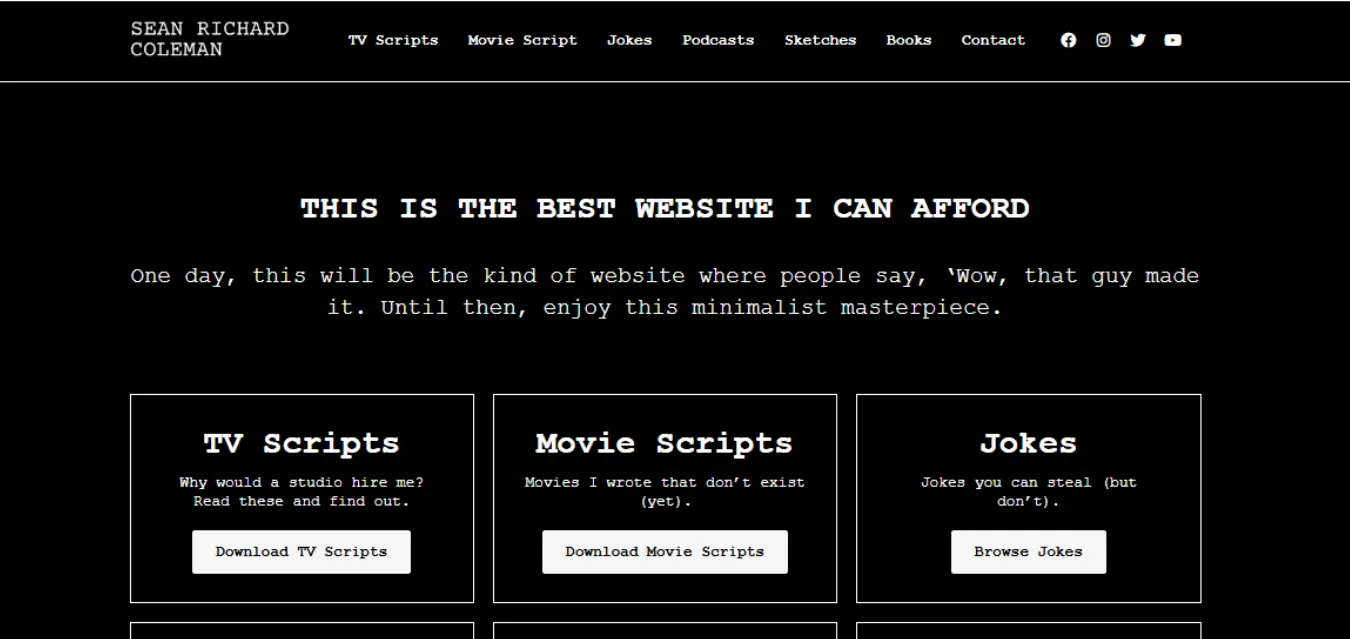Open the Podcasts navigation link

click(718, 41)
